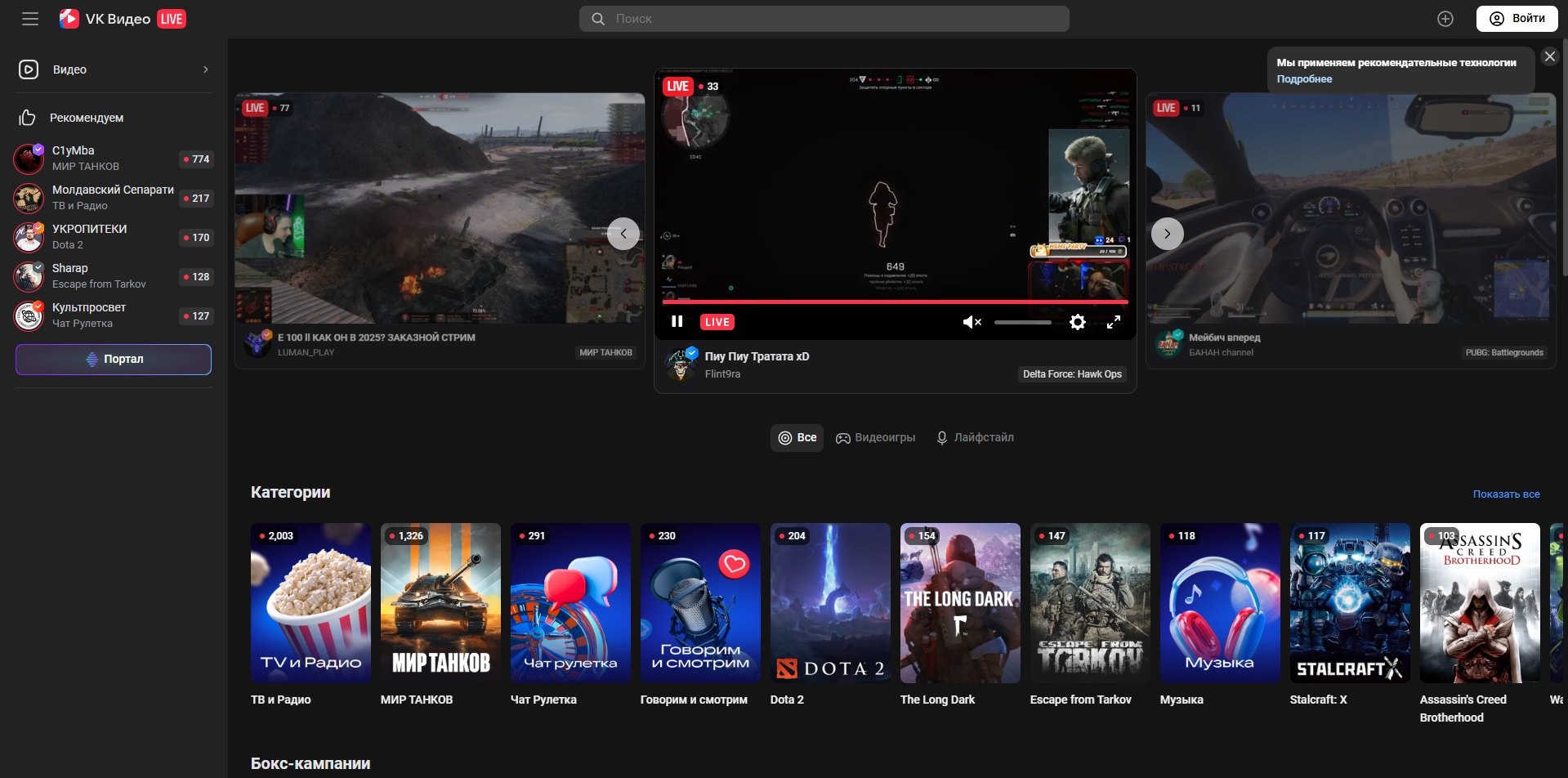The image size is (1568, 778).
Task: Open The Long Dark category thumbnail
Action: (x=960, y=603)
